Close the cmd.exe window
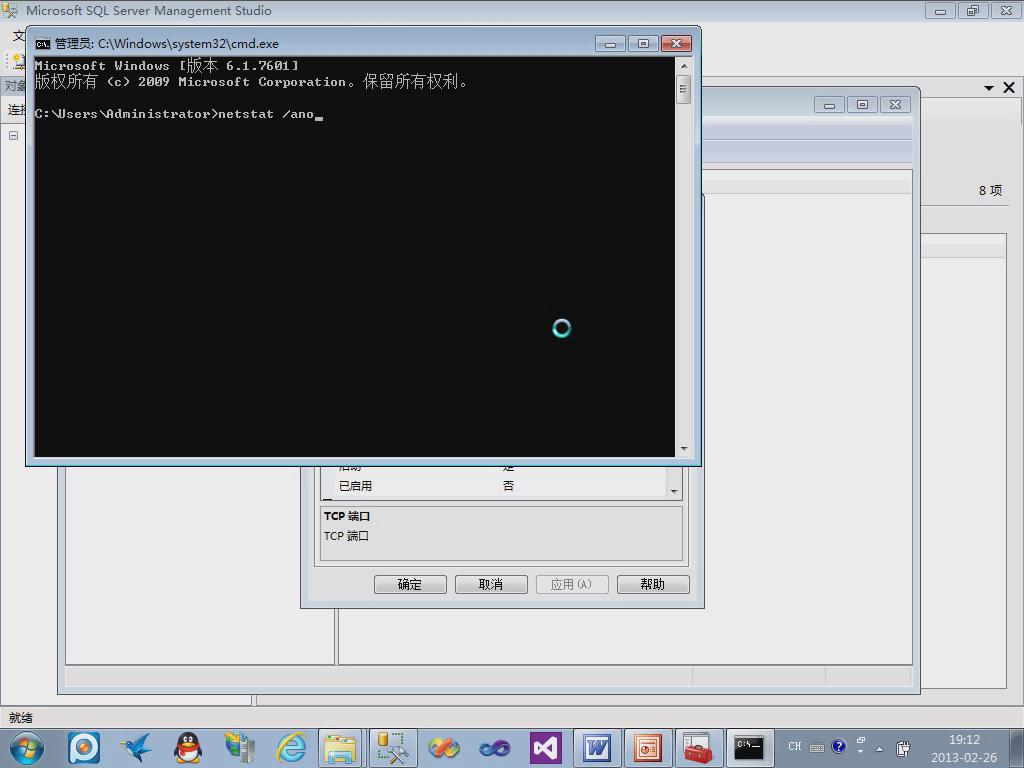1024x768 pixels. coord(677,44)
